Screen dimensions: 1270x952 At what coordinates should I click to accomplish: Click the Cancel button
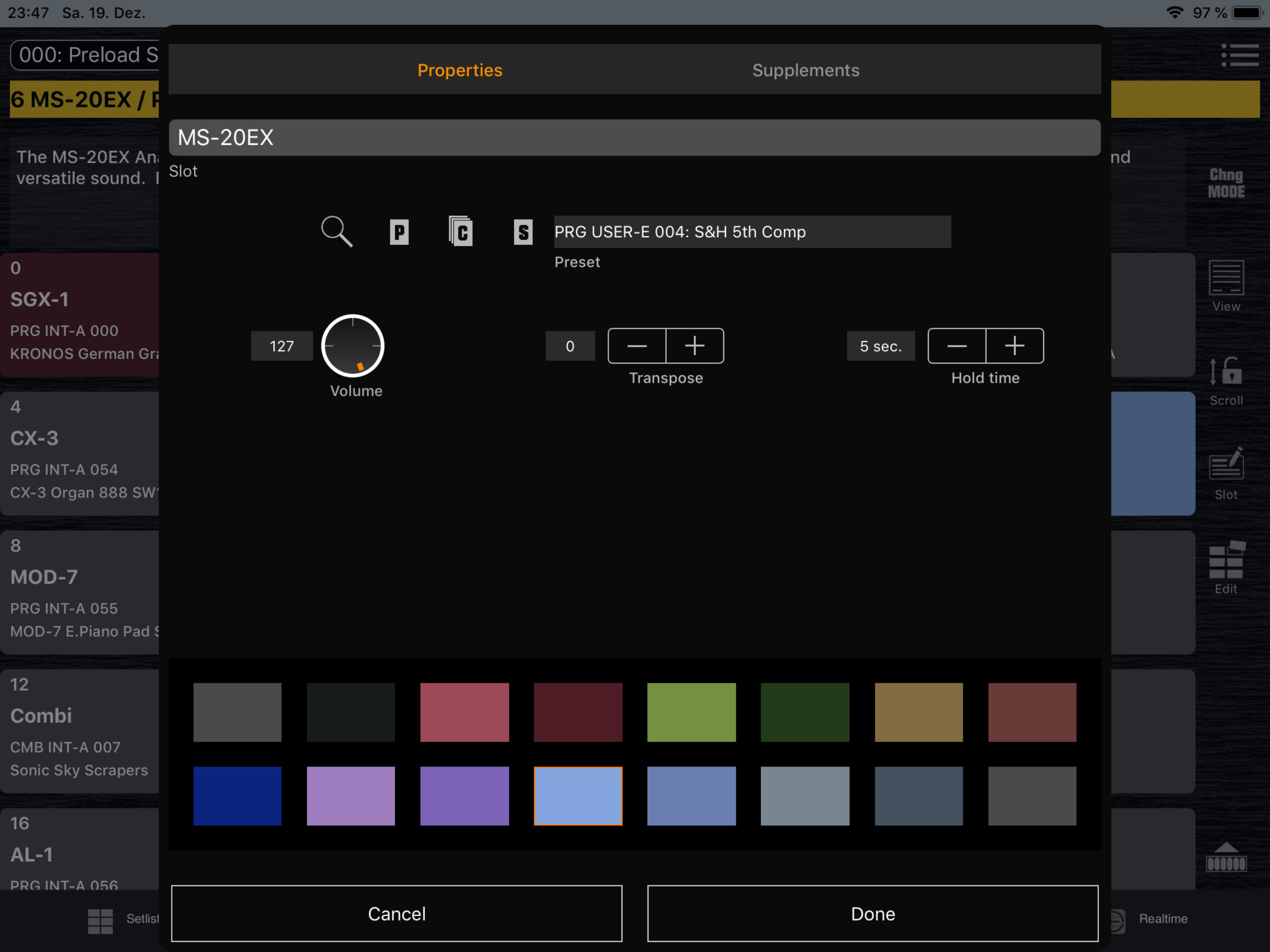tap(397, 913)
